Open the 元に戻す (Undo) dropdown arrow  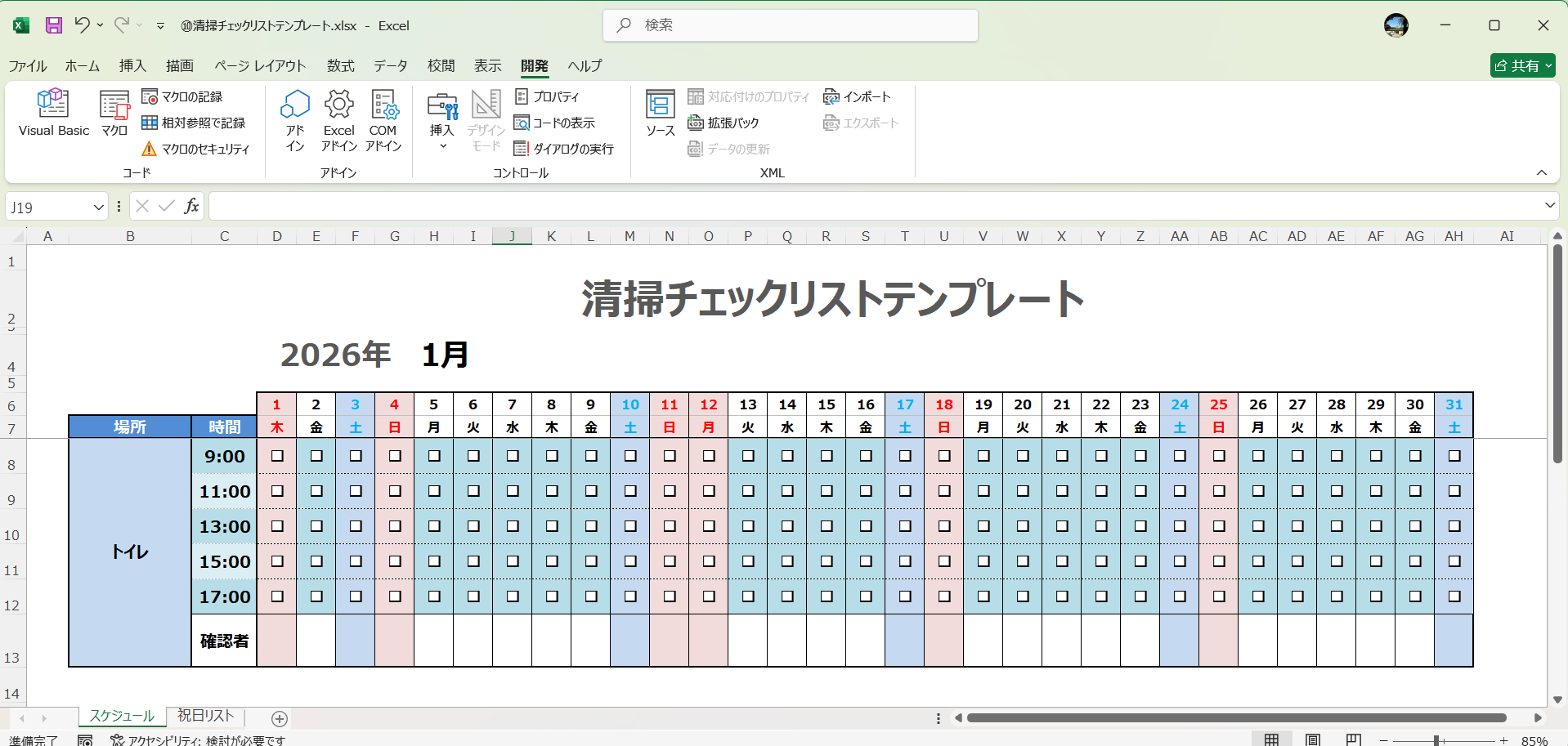99,25
